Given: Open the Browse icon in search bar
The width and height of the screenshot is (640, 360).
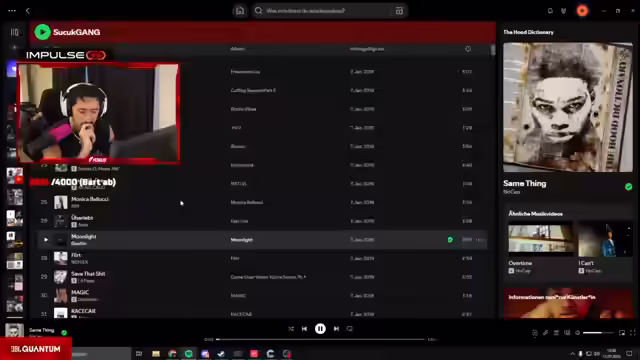Looking at the screenshot, I should (399, 11).
